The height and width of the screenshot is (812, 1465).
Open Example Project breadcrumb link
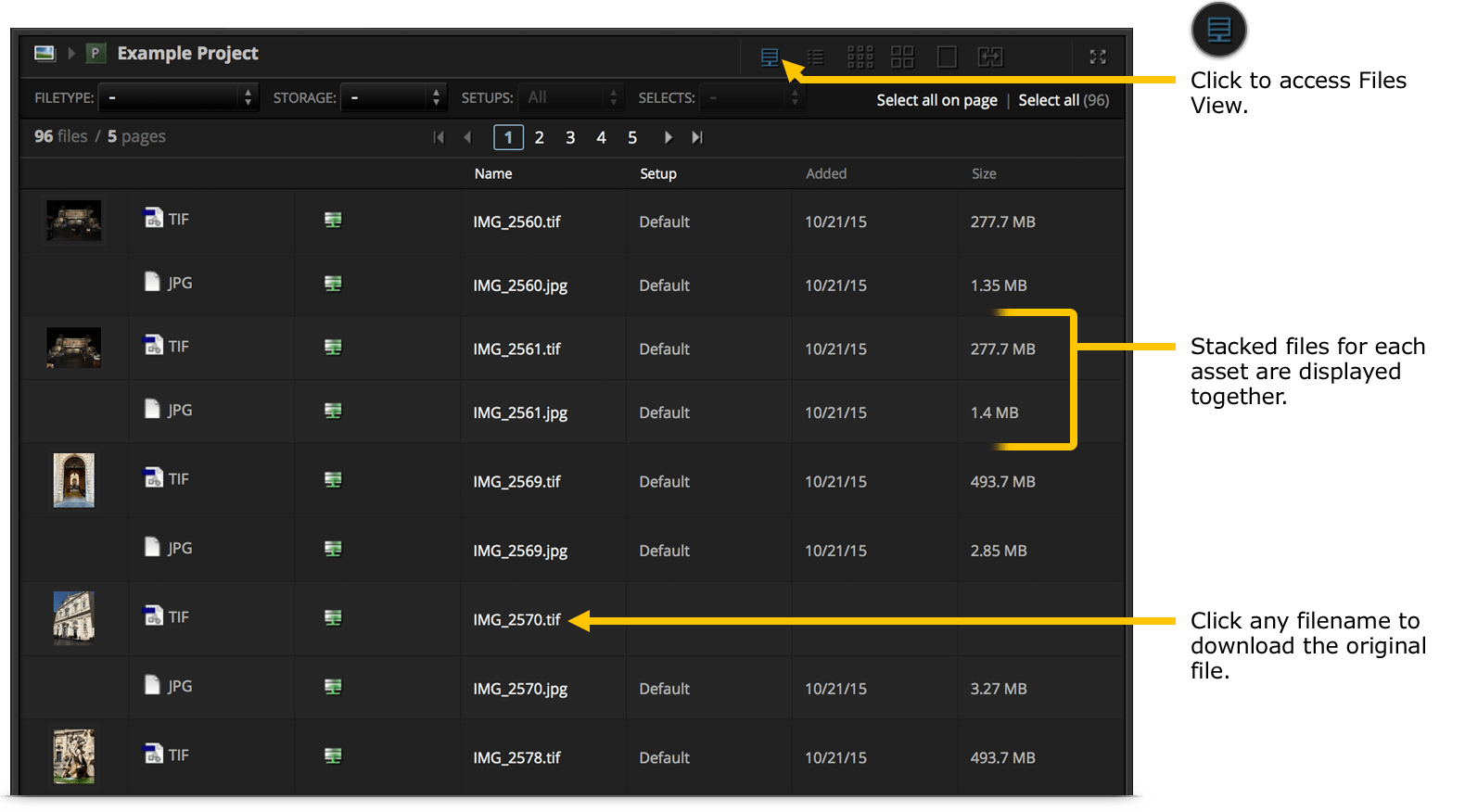(187, 53)
